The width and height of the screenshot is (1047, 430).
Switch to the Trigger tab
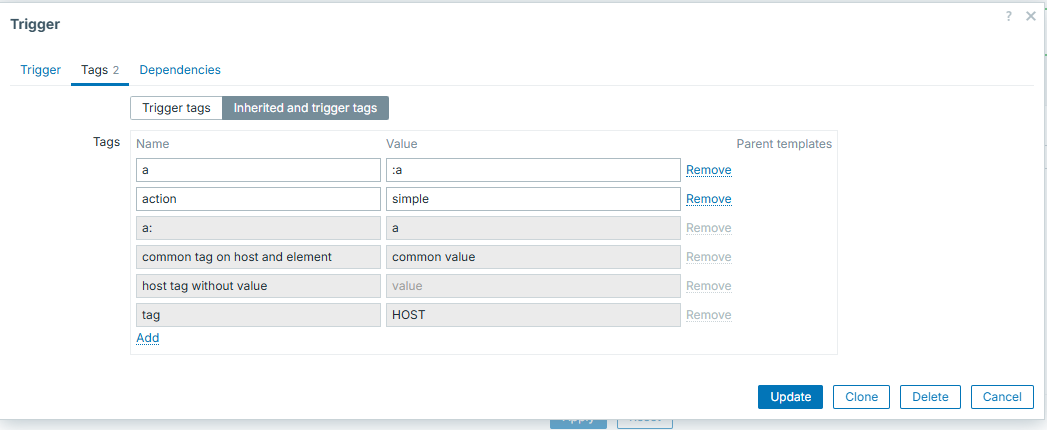(41, 70)
